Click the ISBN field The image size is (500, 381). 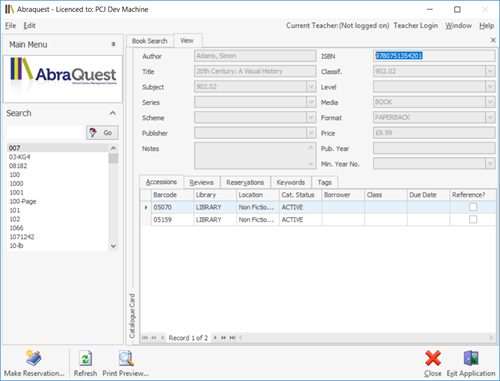coord(434,56)
